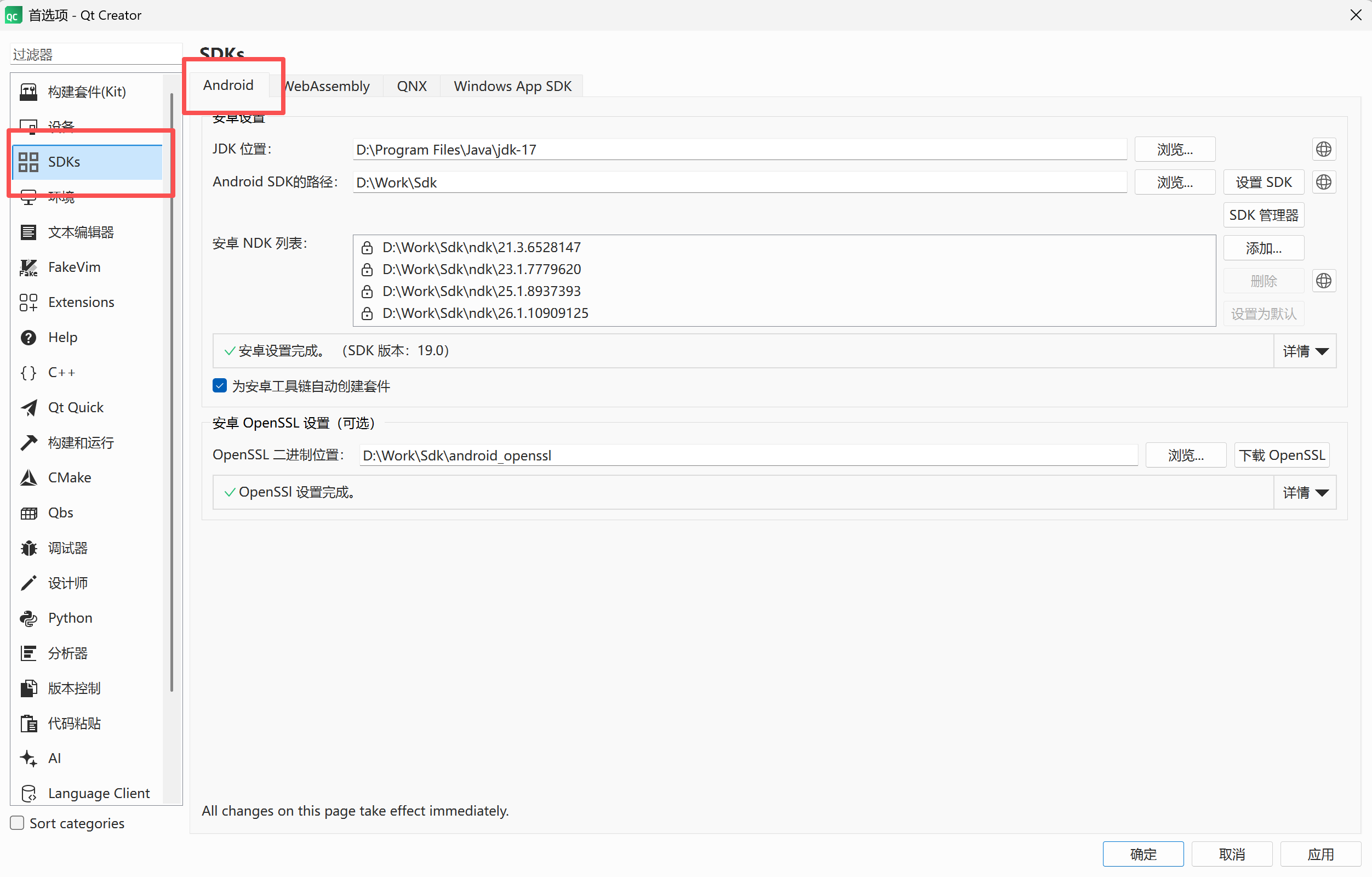Click the globe icon beside the NDK list
Image resolution: width=1372 pixels, height=877 pixels.
tap(1323, 281)
